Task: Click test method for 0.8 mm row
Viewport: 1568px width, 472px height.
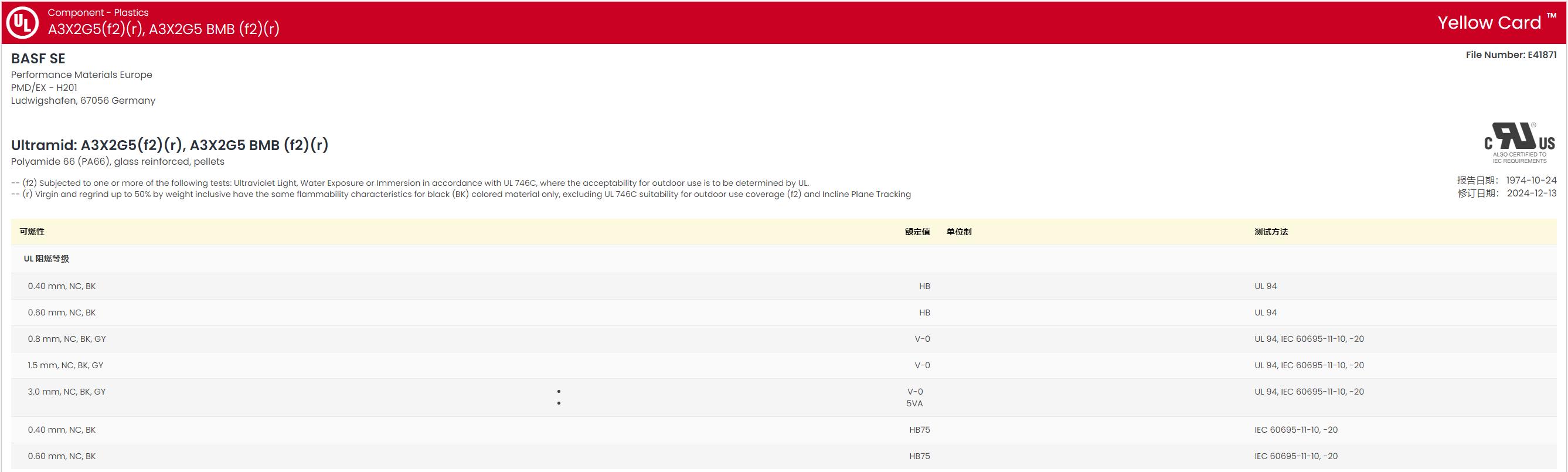Action: point(1309,339)
